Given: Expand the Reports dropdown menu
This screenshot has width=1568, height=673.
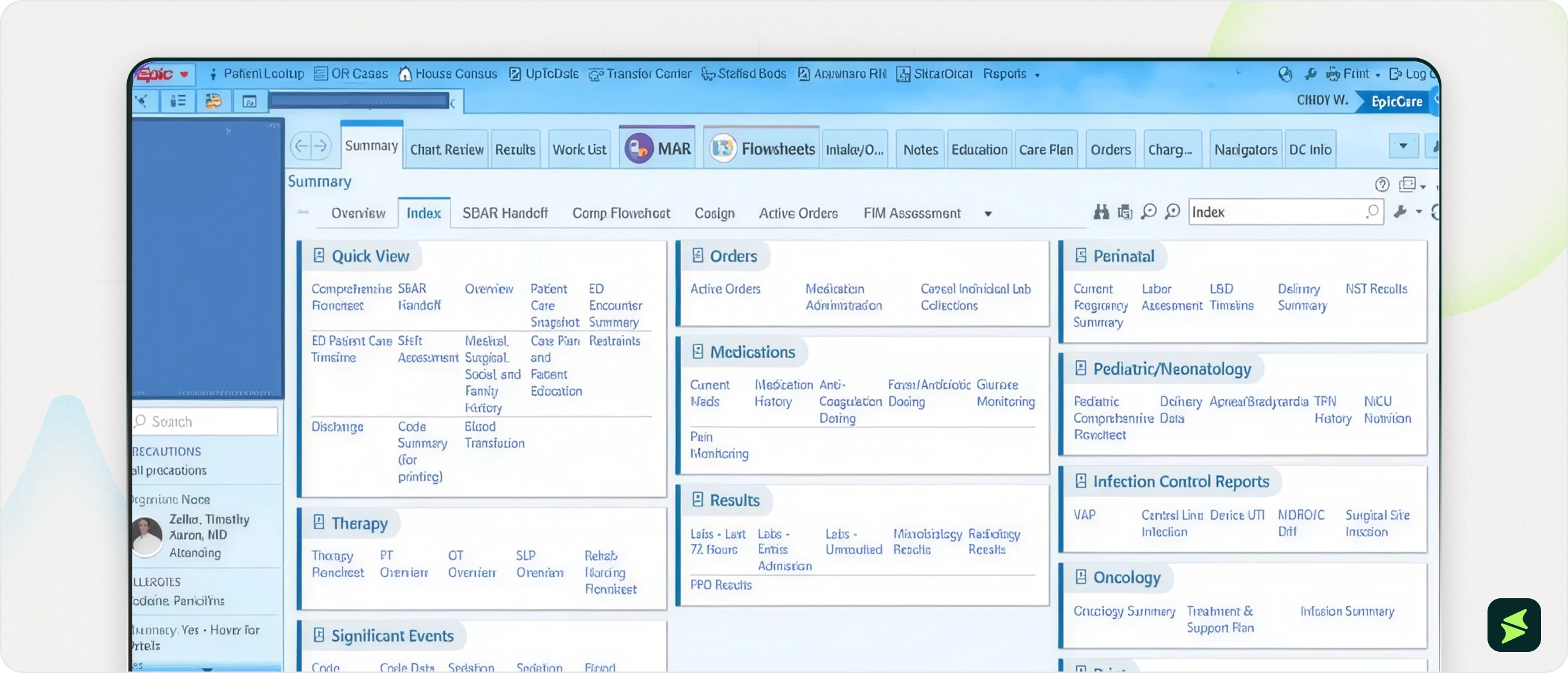Looking at the screenshot, I should pos(1011,74).
